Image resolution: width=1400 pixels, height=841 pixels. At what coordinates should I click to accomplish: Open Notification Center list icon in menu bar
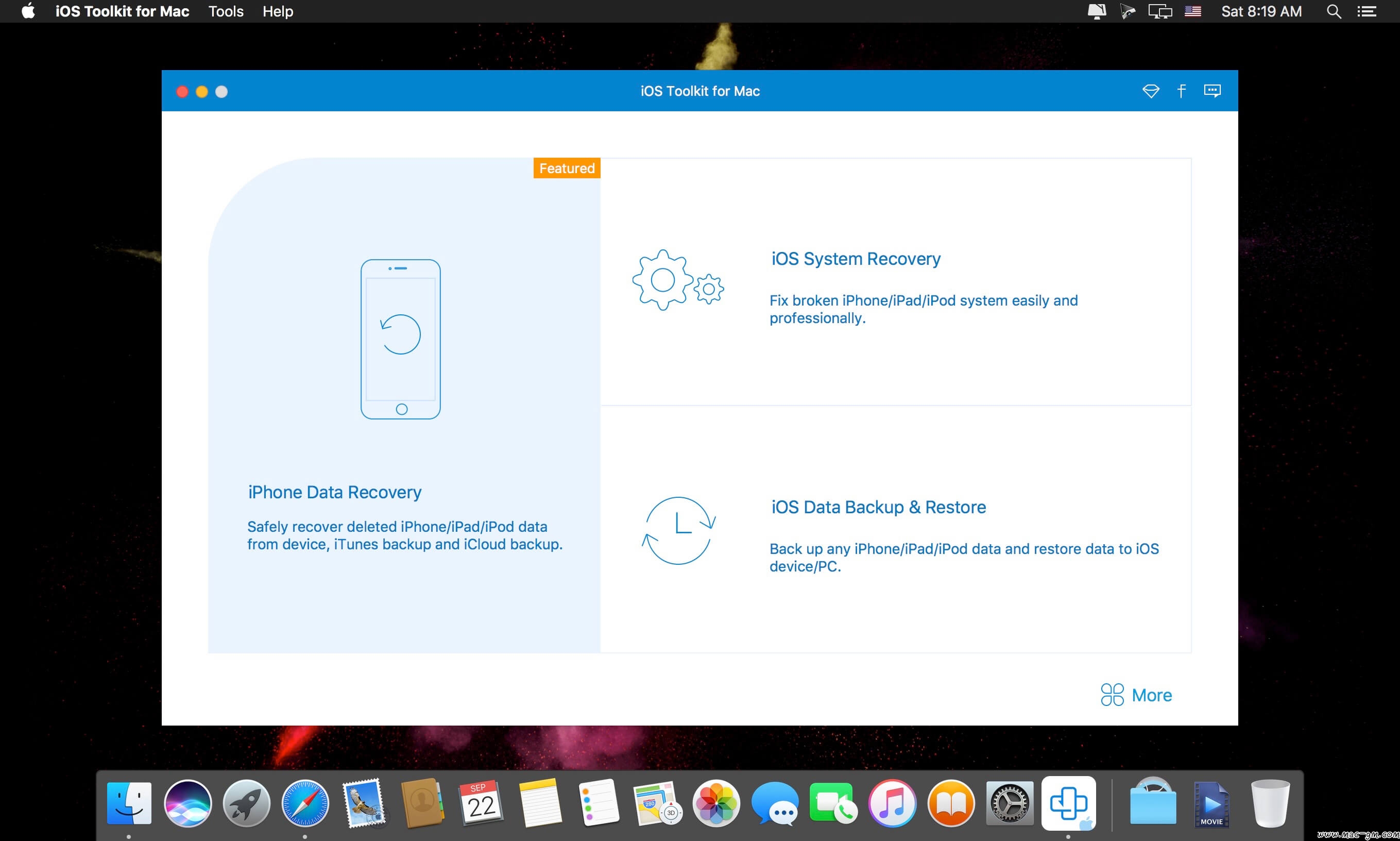pyautogui.click(x=1367, y=11)
